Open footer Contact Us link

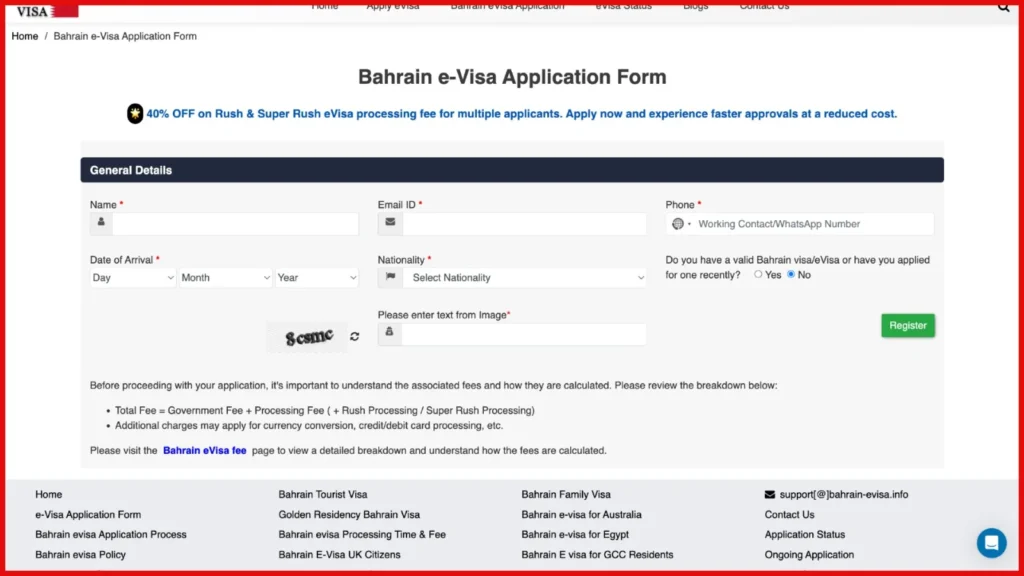[x=789, y=515]
